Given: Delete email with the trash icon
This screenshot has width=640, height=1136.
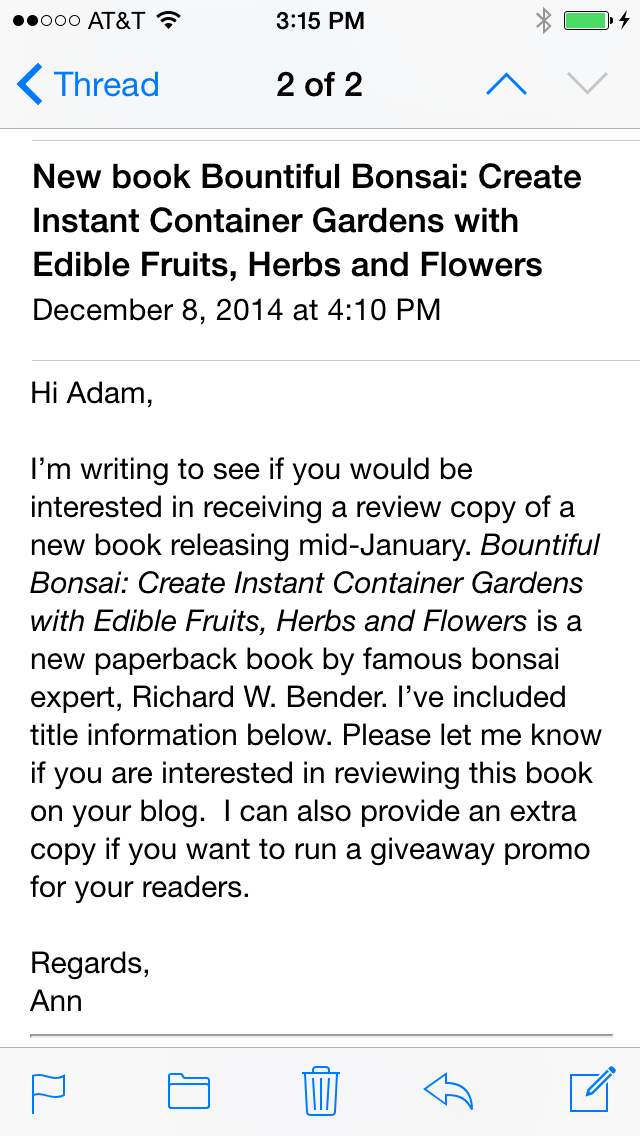Looking at the screenshot, I should coord(320,1090).
